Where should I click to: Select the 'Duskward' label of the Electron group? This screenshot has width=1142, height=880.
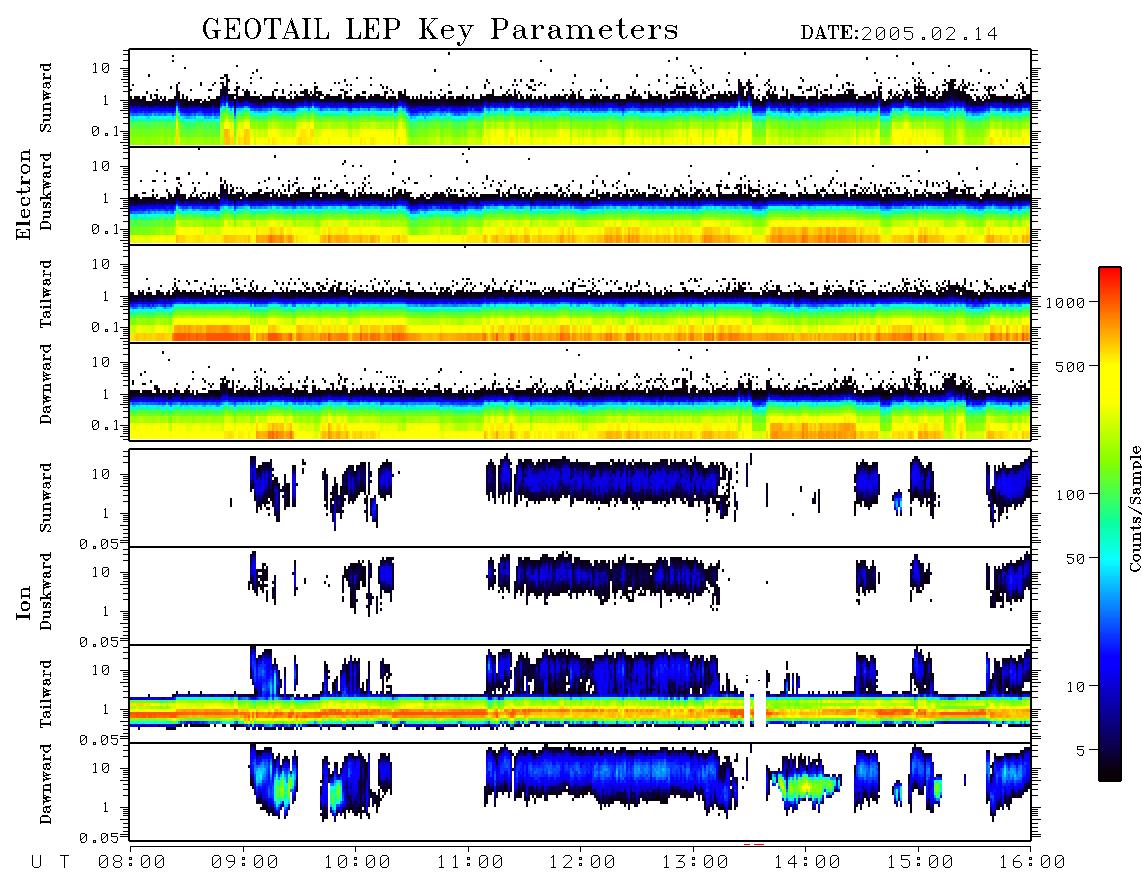point(46,191)
